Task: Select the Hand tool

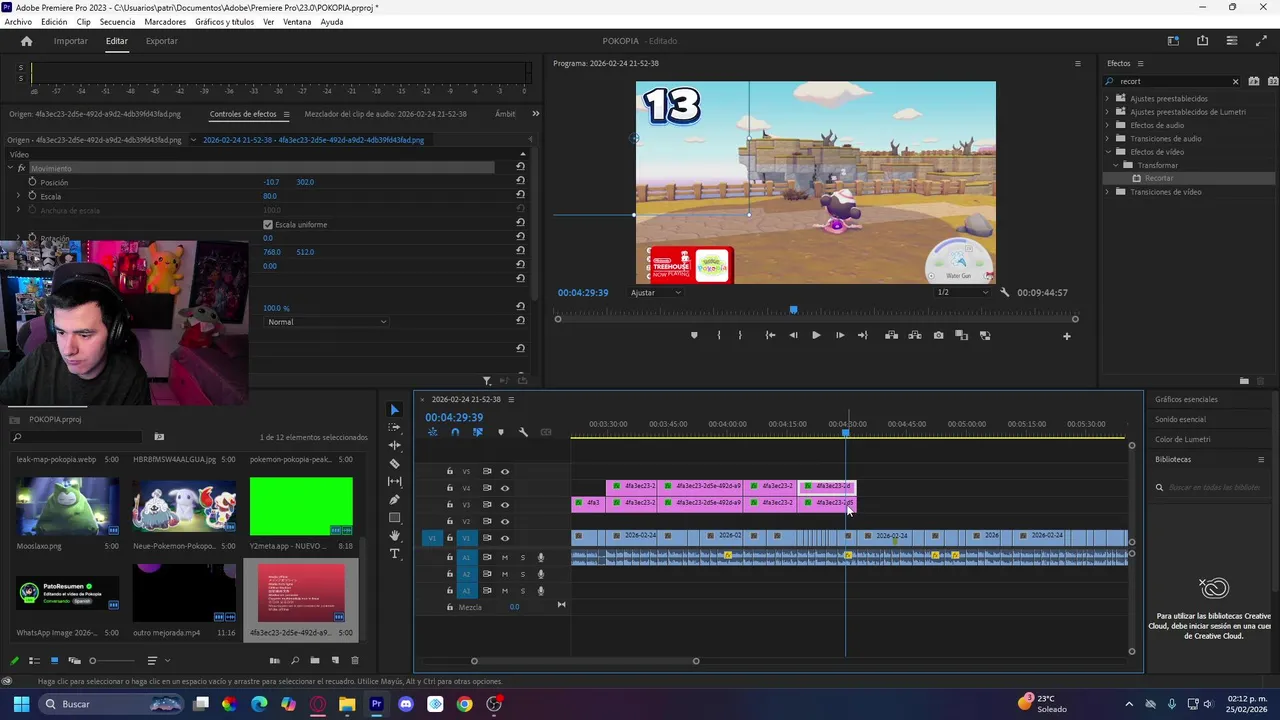Action: click(x=394, y=536)
